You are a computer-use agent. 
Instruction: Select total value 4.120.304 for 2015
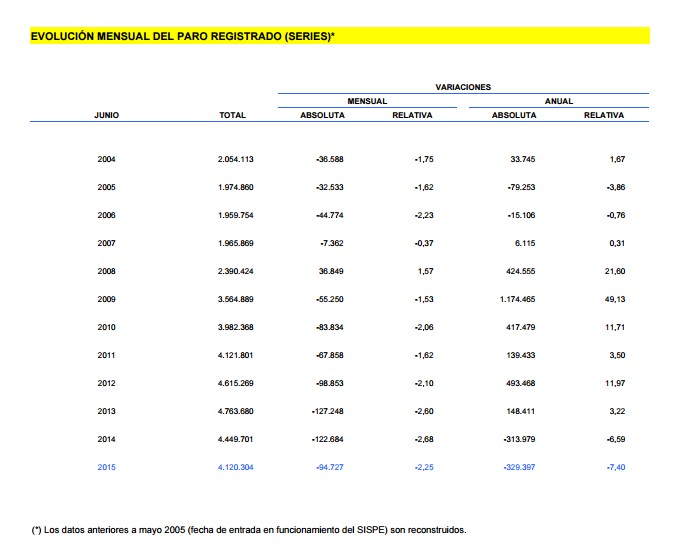[x=235, y=467]
